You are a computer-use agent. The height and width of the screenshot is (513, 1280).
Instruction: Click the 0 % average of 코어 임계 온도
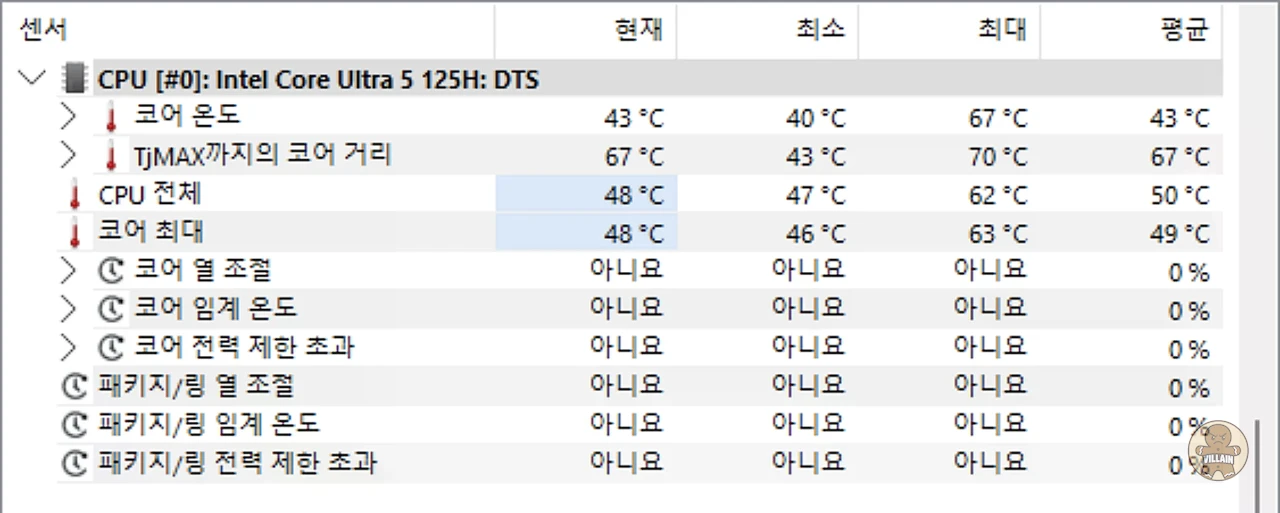click(1190, 311)
